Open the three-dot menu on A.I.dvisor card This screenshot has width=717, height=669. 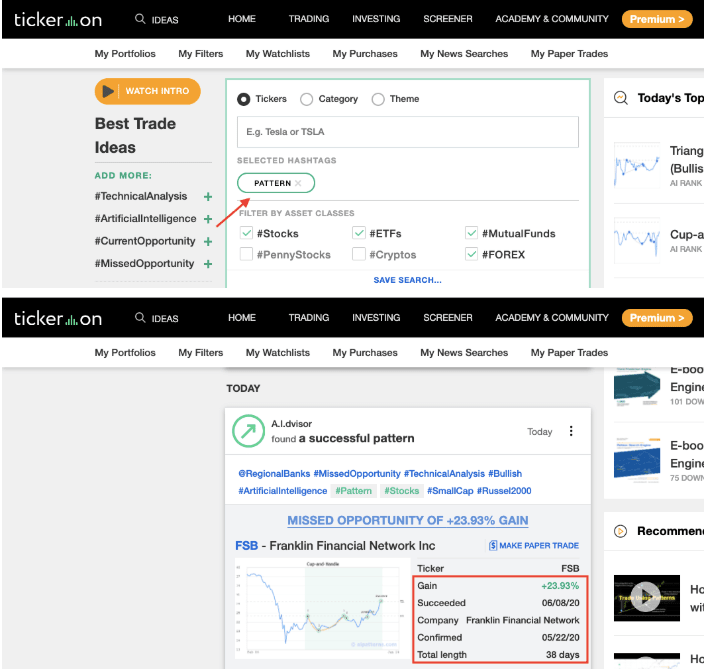571,431
